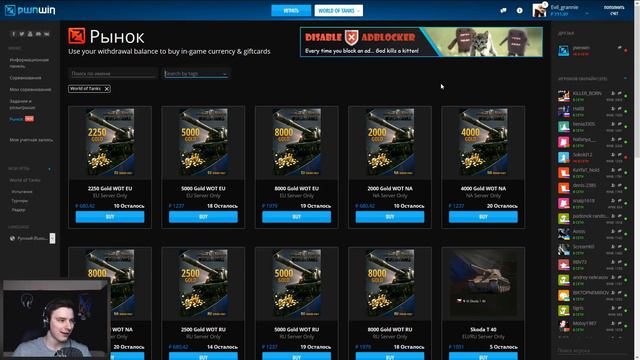This screenshot has width=640, height=360.
Task: Open the Skoda T 40 tank thumbnail
Action: [483, 283]
